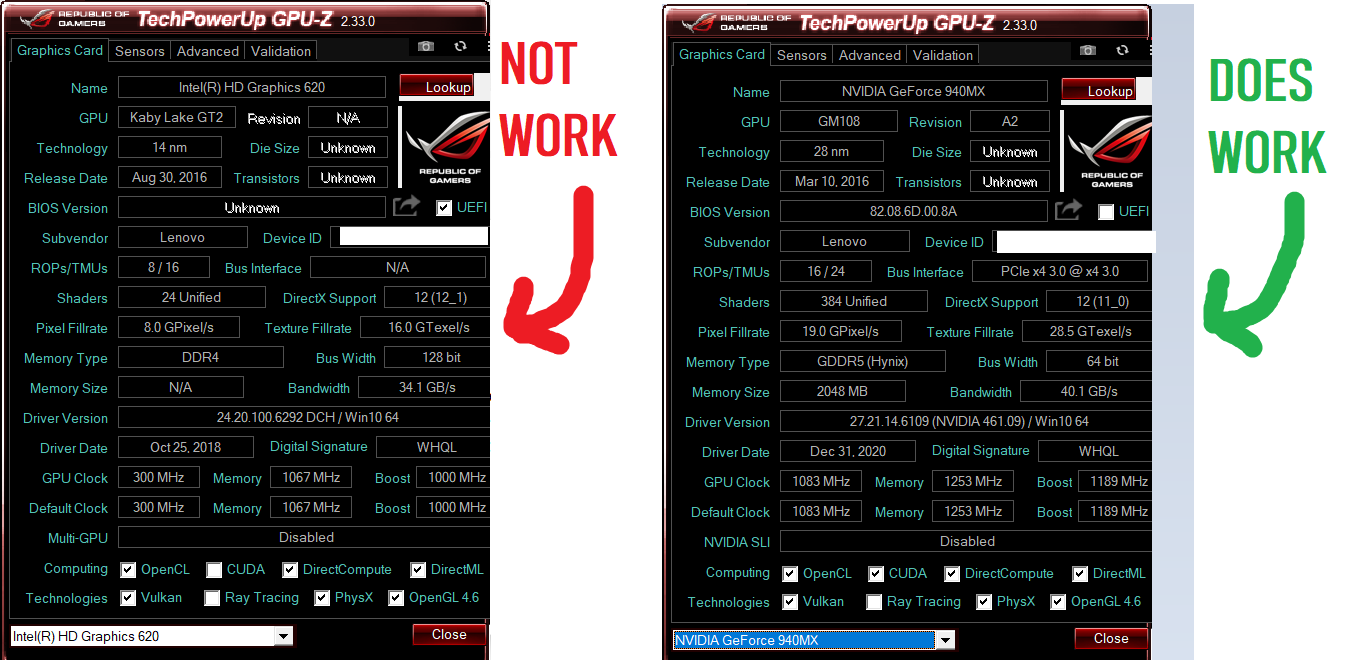Click the 384 Unified shaders value

[854, 301]
